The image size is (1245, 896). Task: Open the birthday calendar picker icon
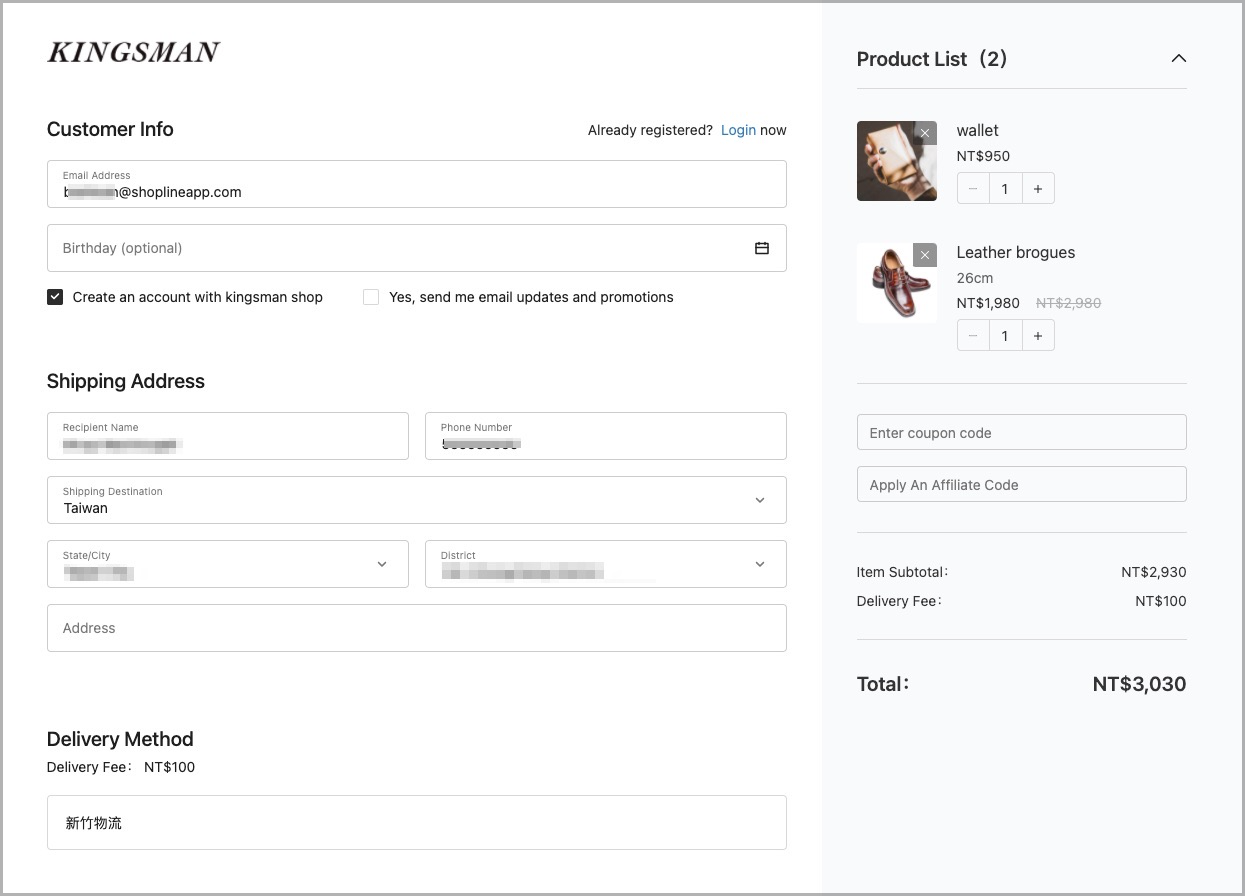pyautogui.click(x=762, y=248)
